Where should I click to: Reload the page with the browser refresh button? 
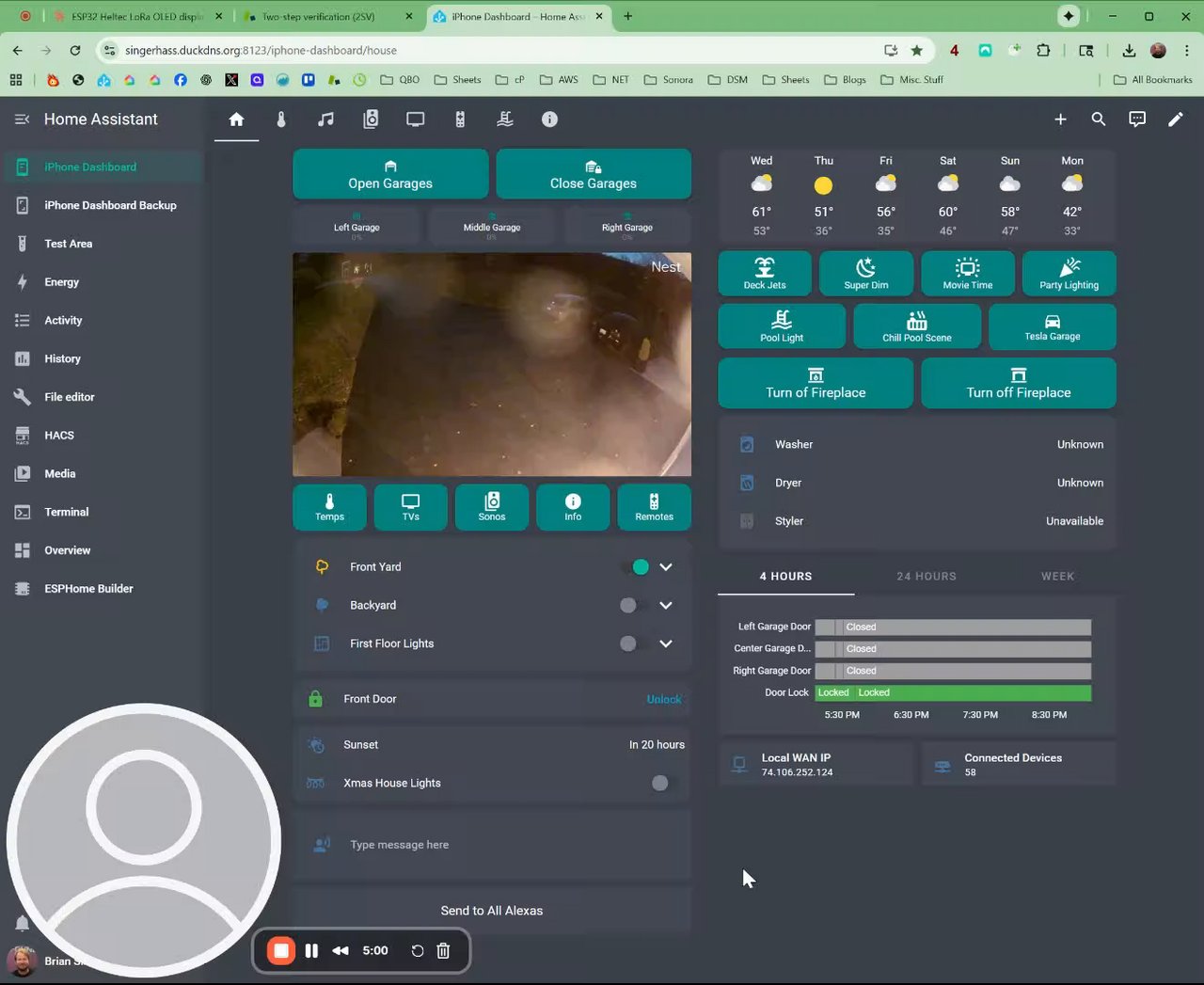[75, 50]
